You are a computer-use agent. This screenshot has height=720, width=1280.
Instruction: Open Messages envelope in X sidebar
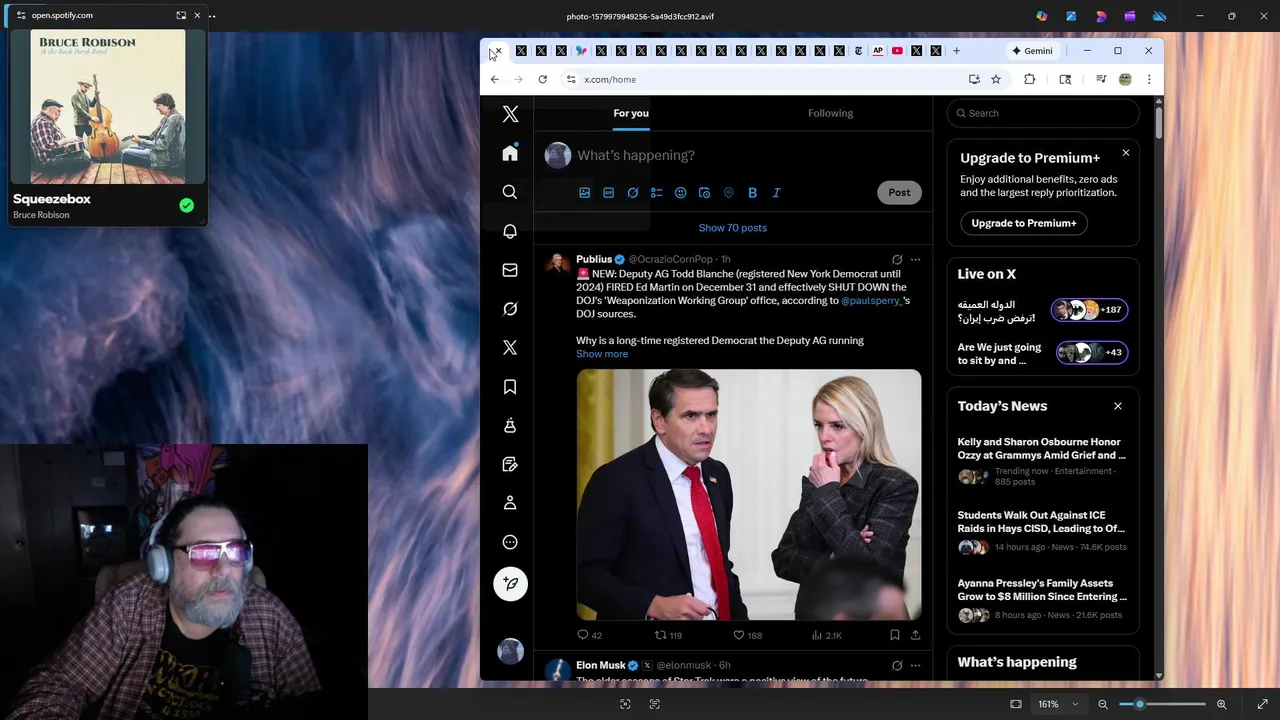tap(510, 270)
